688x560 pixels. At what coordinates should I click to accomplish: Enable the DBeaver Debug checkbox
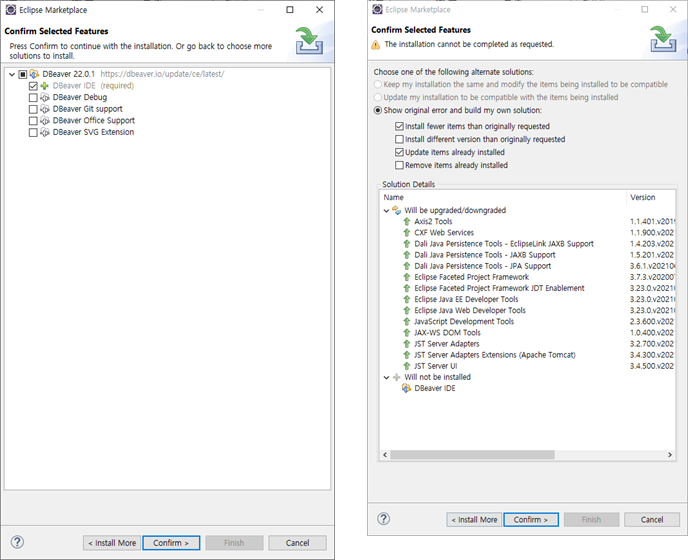(x=33, y=97)
